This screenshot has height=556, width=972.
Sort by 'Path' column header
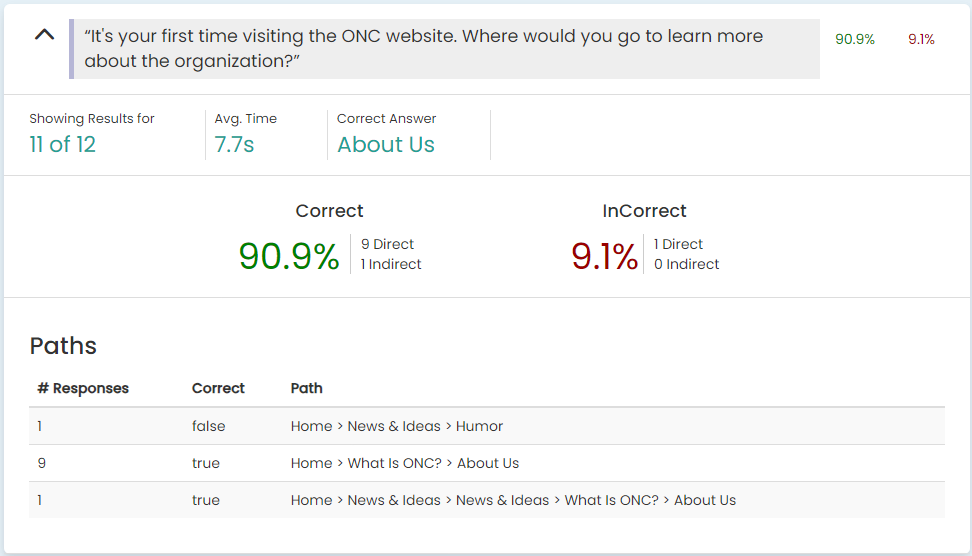click(306, 388)
